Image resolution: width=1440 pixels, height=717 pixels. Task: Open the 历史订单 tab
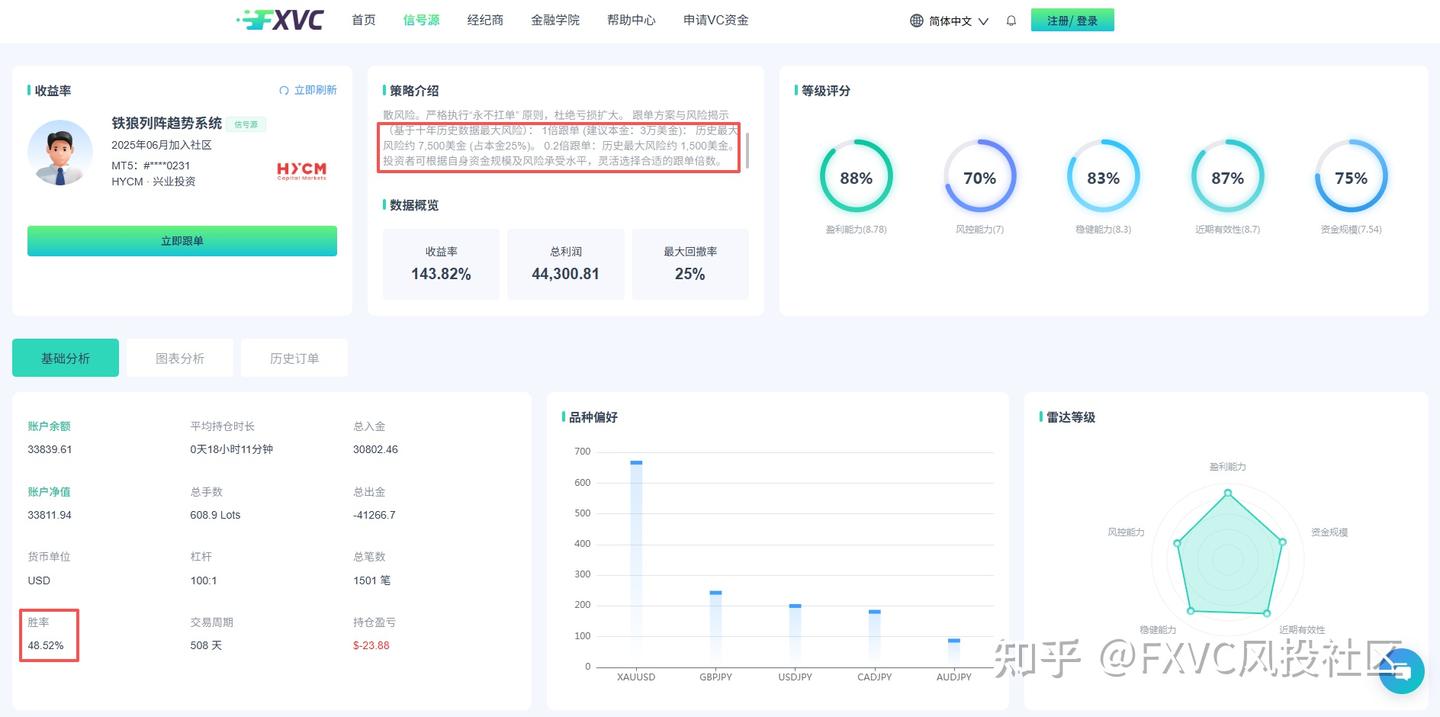click(294, 357)
